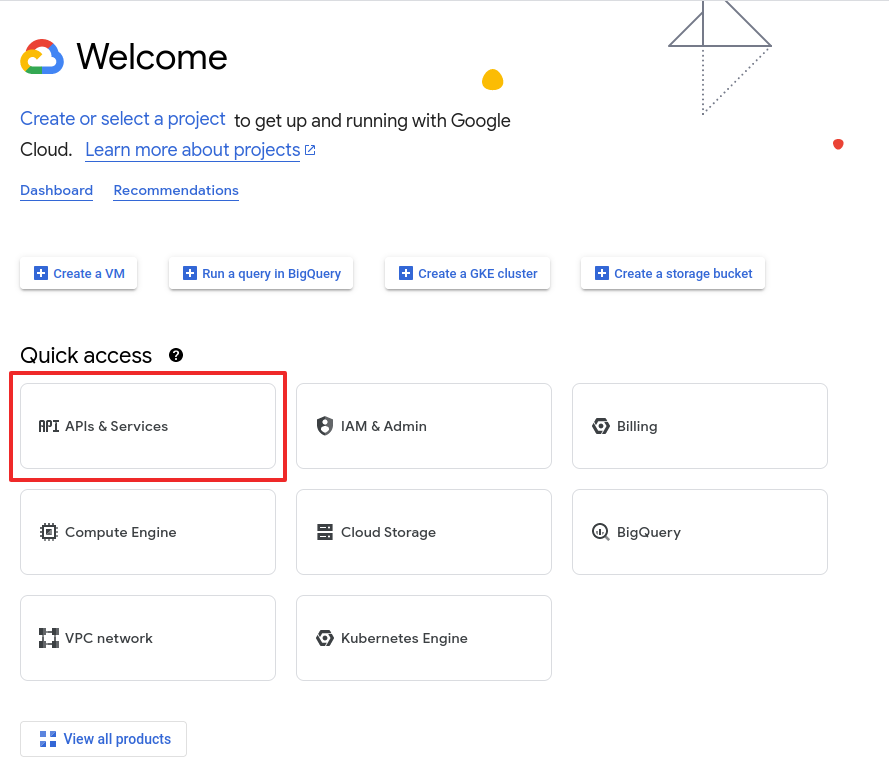Open Learn more about projects link
The width and height of the screenshot is (889, 770).
tap(192, 150)
